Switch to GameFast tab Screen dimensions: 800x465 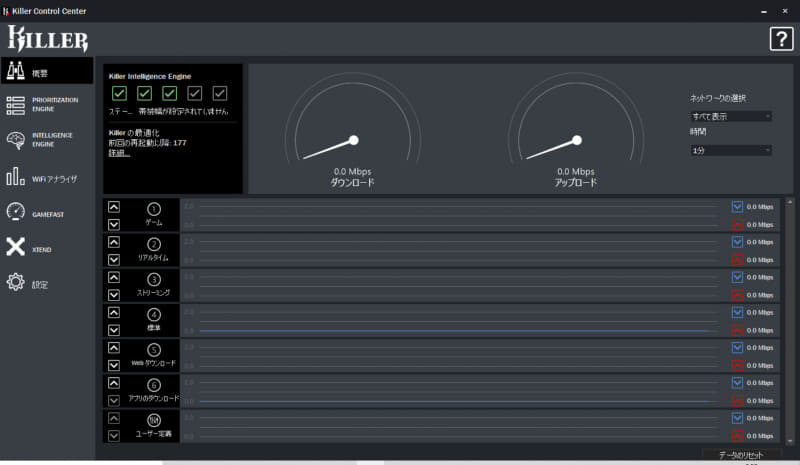pyautogui.click(x=48, y=214)
